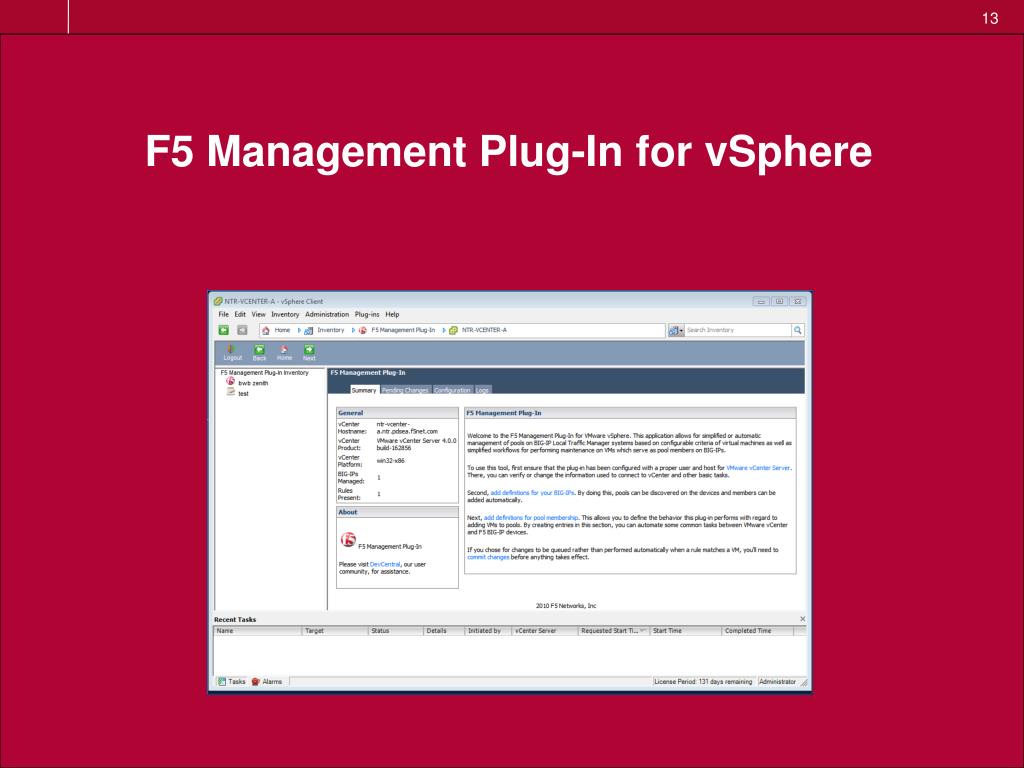The image size is (1024, 768).
Task: Sort tasks by Name column
Action: click(259, 631)
